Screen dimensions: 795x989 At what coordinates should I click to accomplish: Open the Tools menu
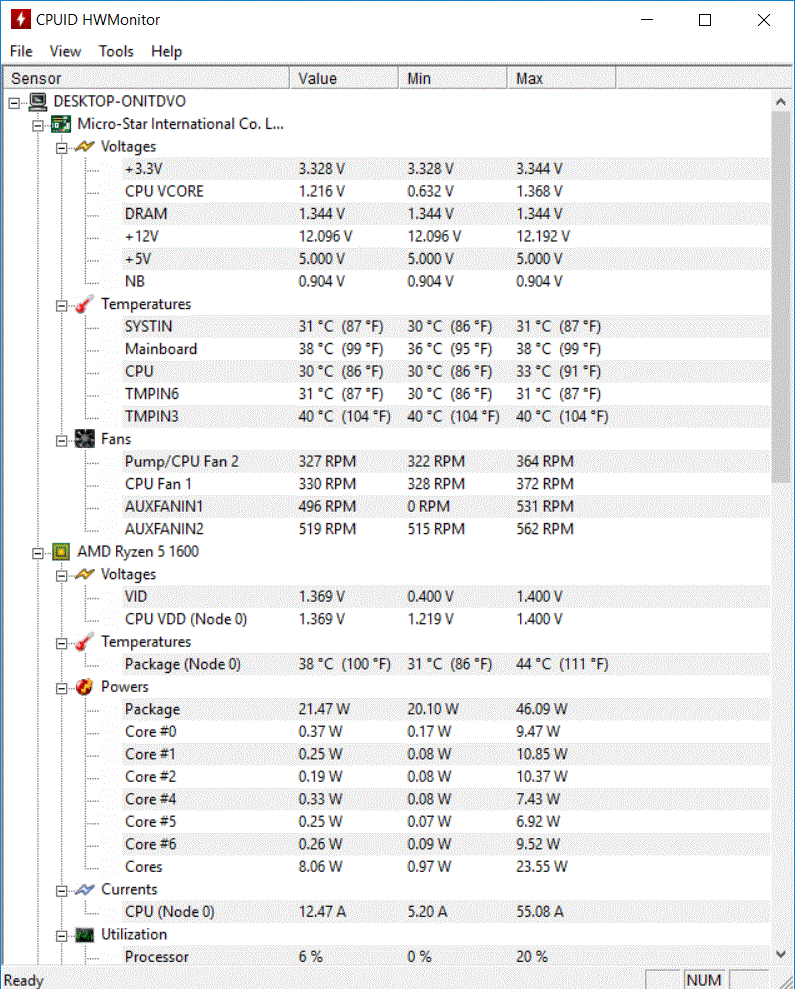[x=116, y=51]
